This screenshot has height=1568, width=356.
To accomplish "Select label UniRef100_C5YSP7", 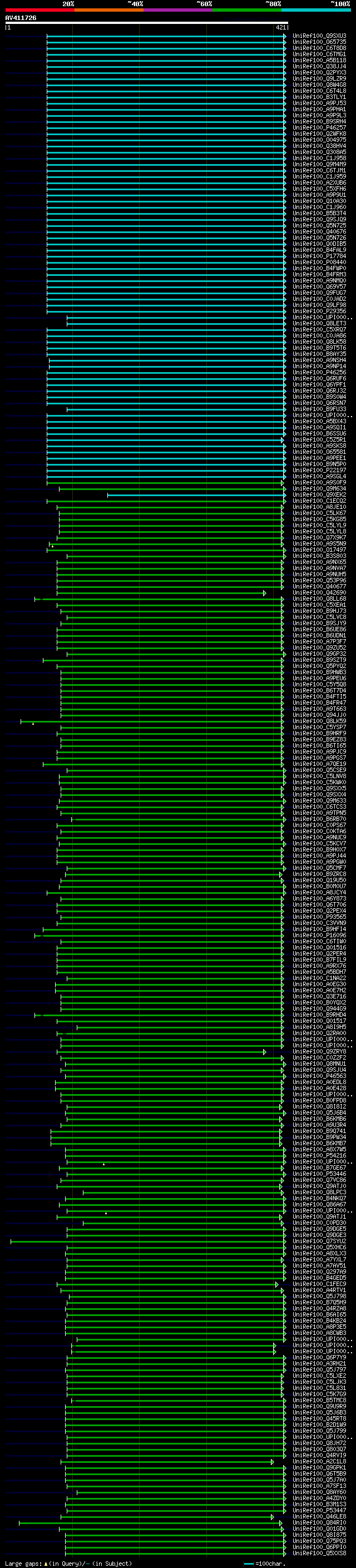I will 319,728.
